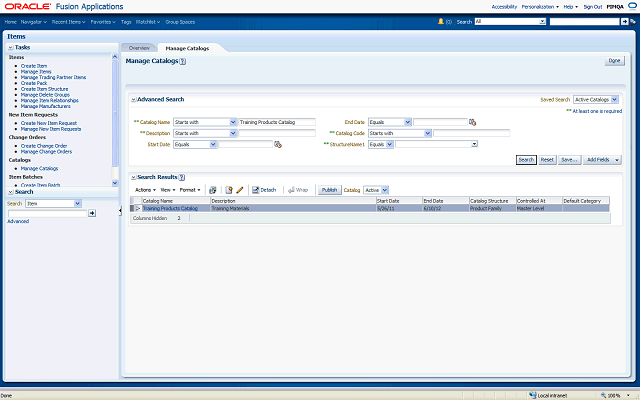Click the Create catalog icon in results toolbar
This screenshot has height=400, width=640.
[x=229, y=189]
